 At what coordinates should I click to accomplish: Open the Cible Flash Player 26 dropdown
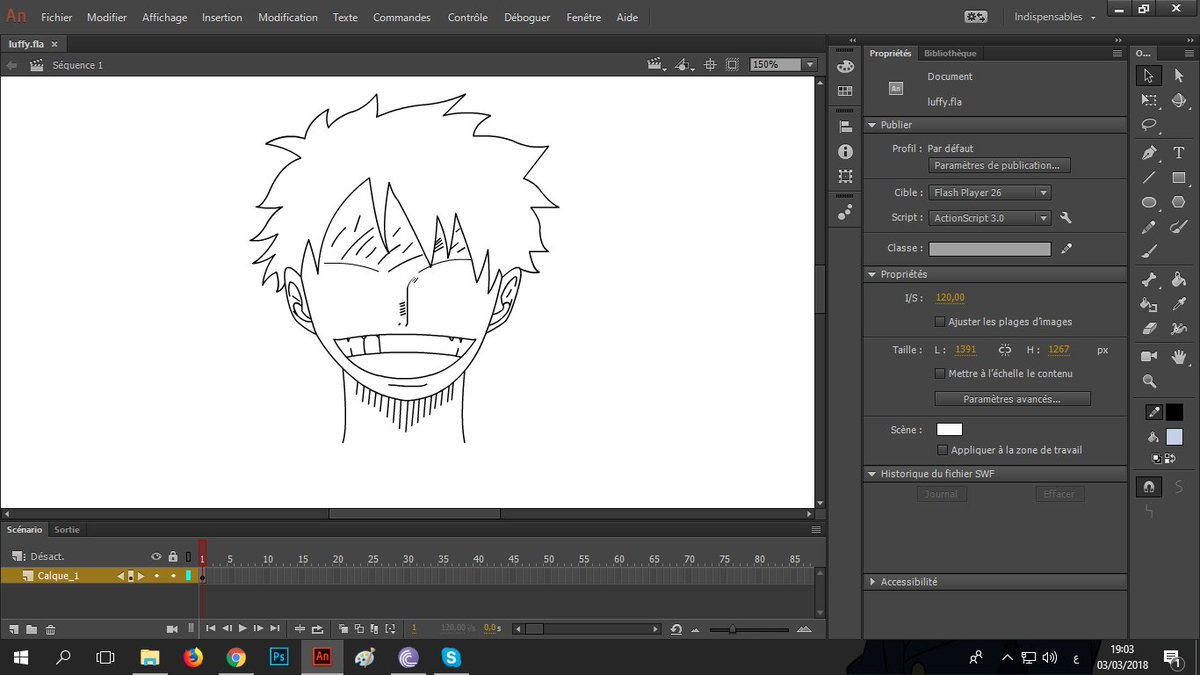989,192
